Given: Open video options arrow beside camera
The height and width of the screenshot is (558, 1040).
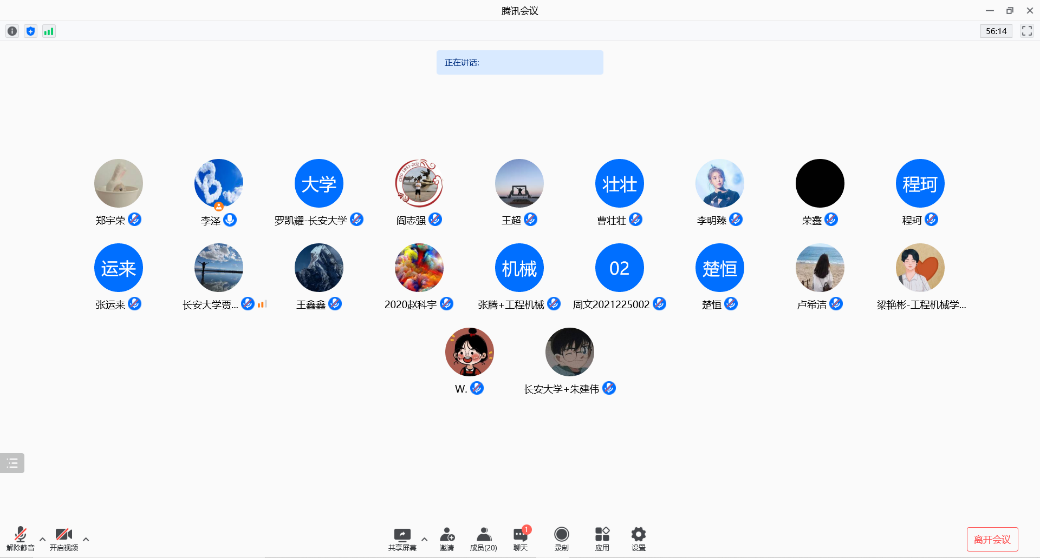Looking at the screenshot, I should 86,539.
